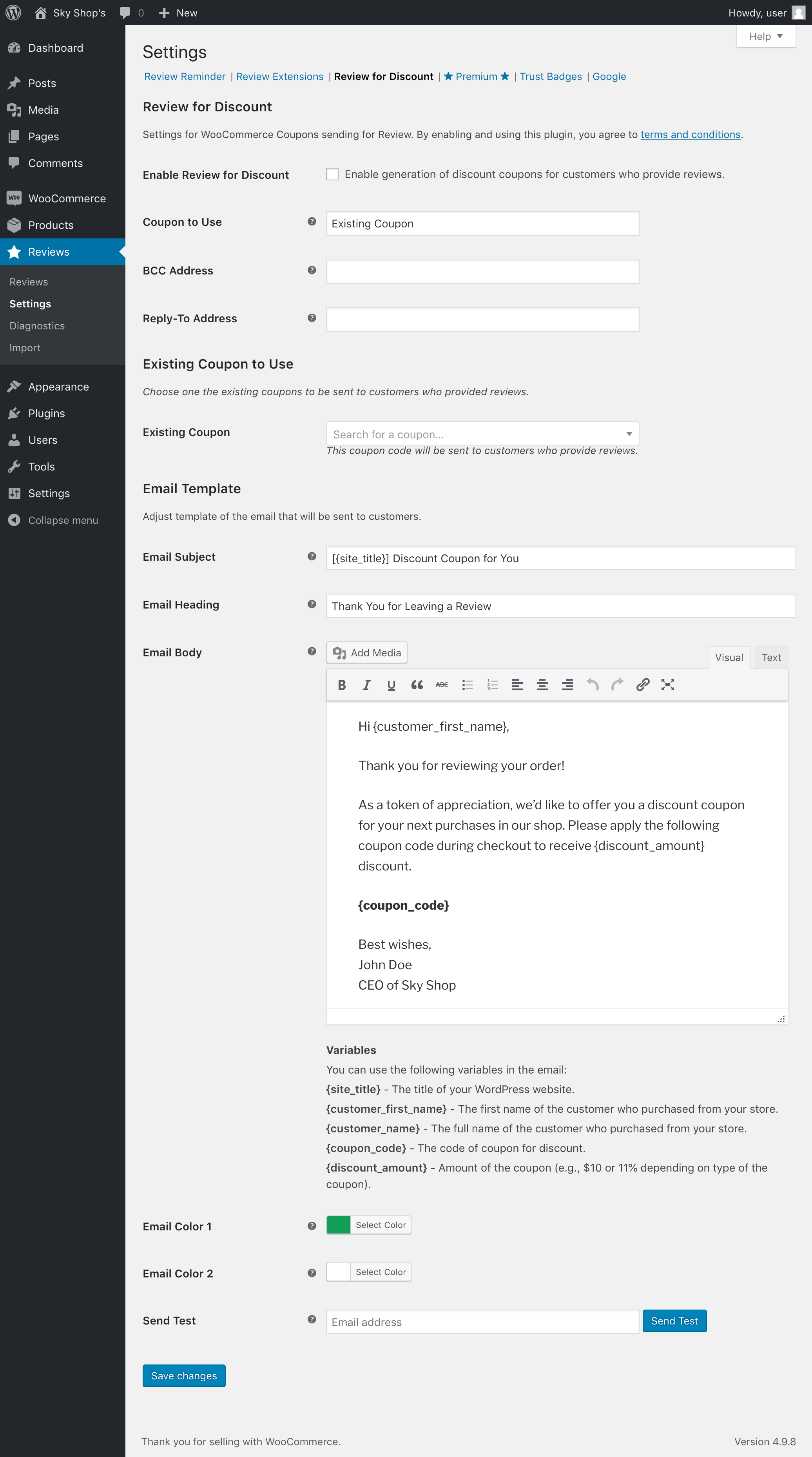Click the insert link icon
This screenshot has height=1457, width=812.
642,685
